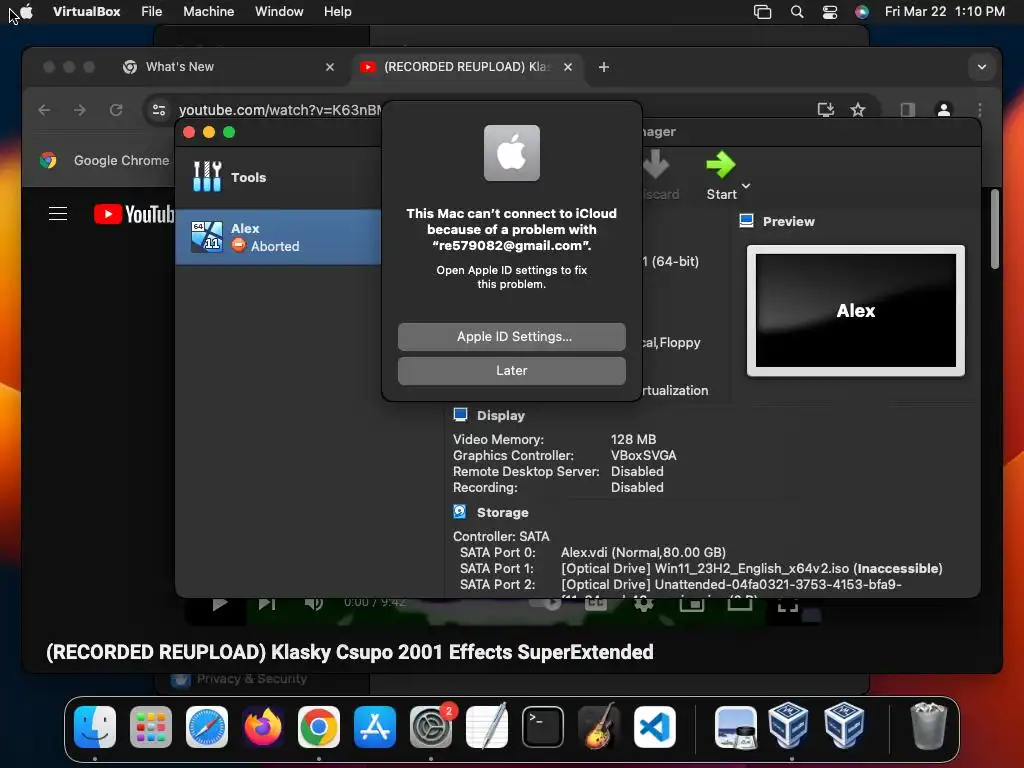
Task: Open the Window menu
Action: pyautogui.click(x=279, y=11)
